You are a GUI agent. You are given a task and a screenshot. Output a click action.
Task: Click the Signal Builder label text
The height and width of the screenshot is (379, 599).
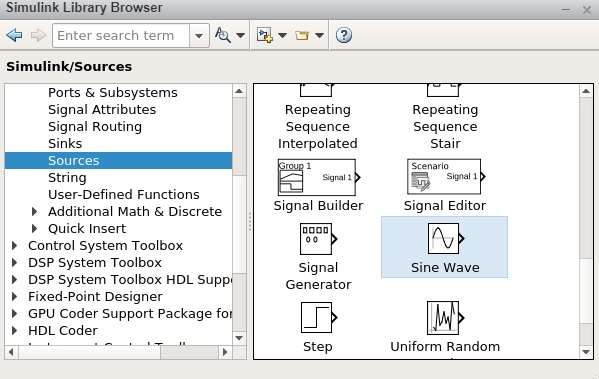[x=318, y=206]
